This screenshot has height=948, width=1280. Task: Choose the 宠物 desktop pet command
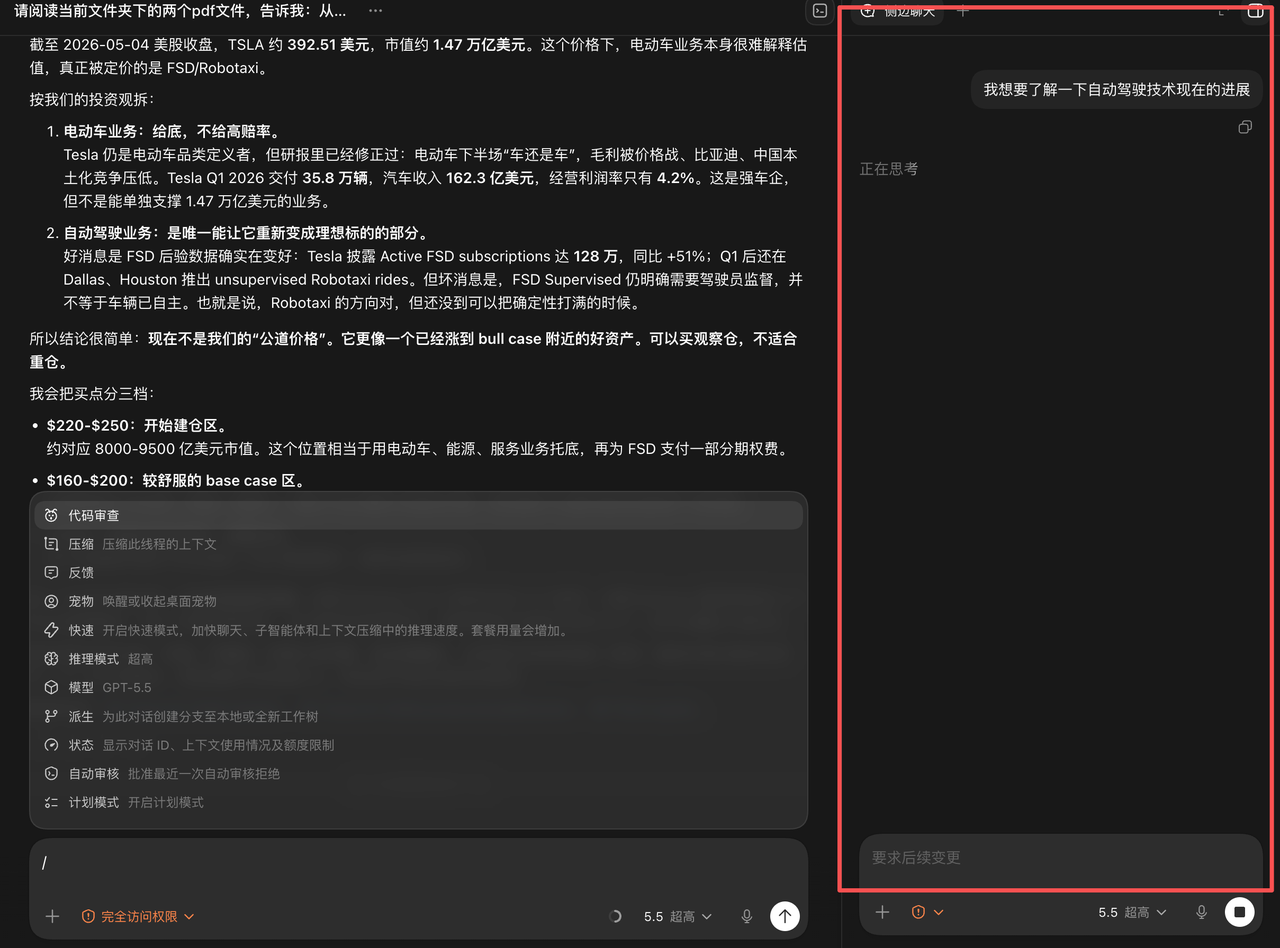pos(418,601)
